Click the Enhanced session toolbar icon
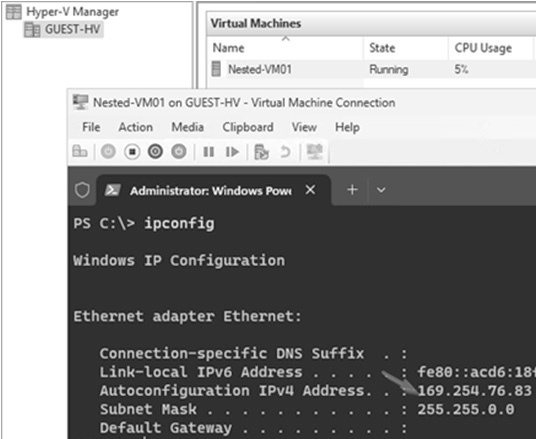 click(314, 151)
